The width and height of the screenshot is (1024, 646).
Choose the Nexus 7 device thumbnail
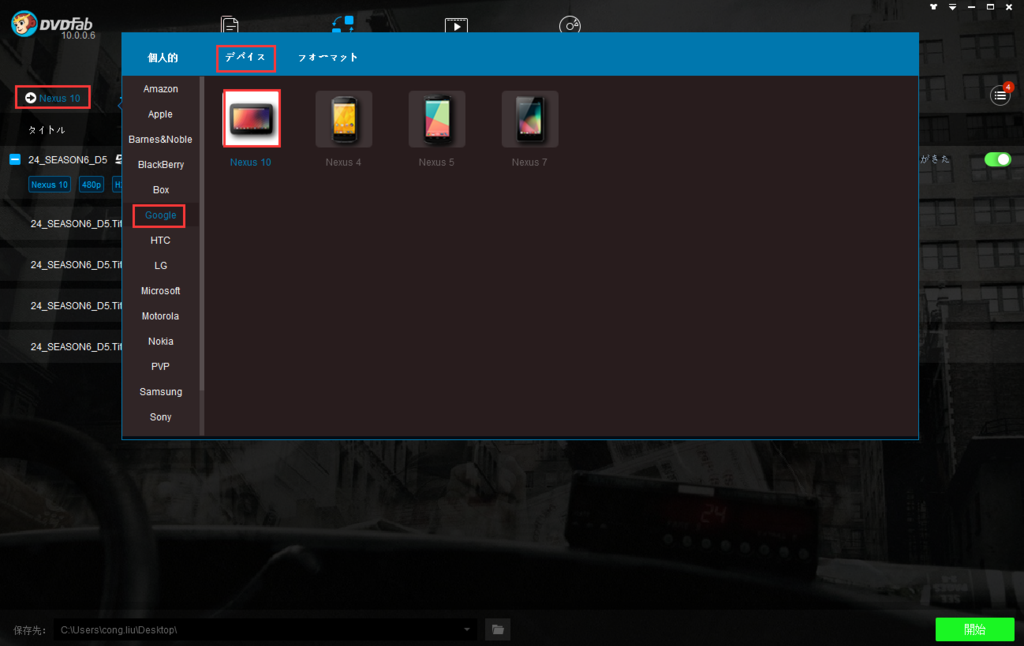(530, 119)
